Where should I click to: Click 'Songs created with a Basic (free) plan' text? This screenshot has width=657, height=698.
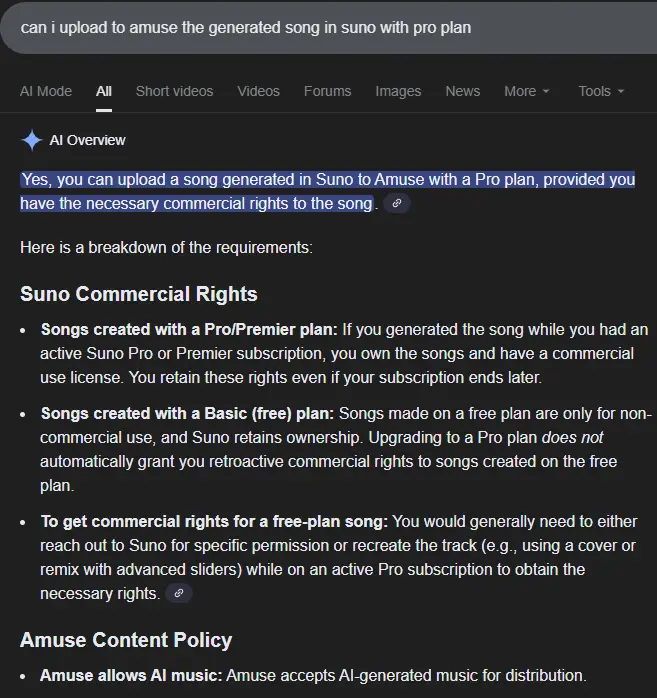click(187, 414)
